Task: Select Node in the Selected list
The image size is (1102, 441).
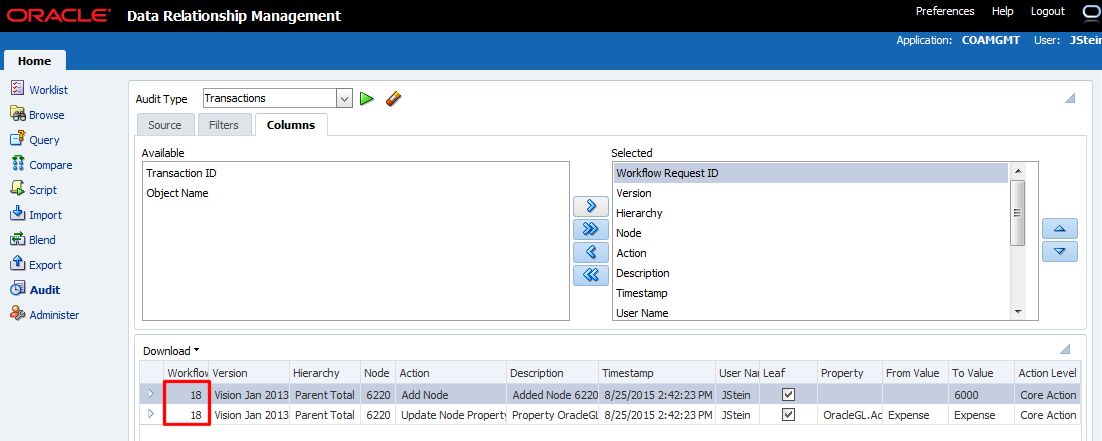Action: (x=811, y=233)
